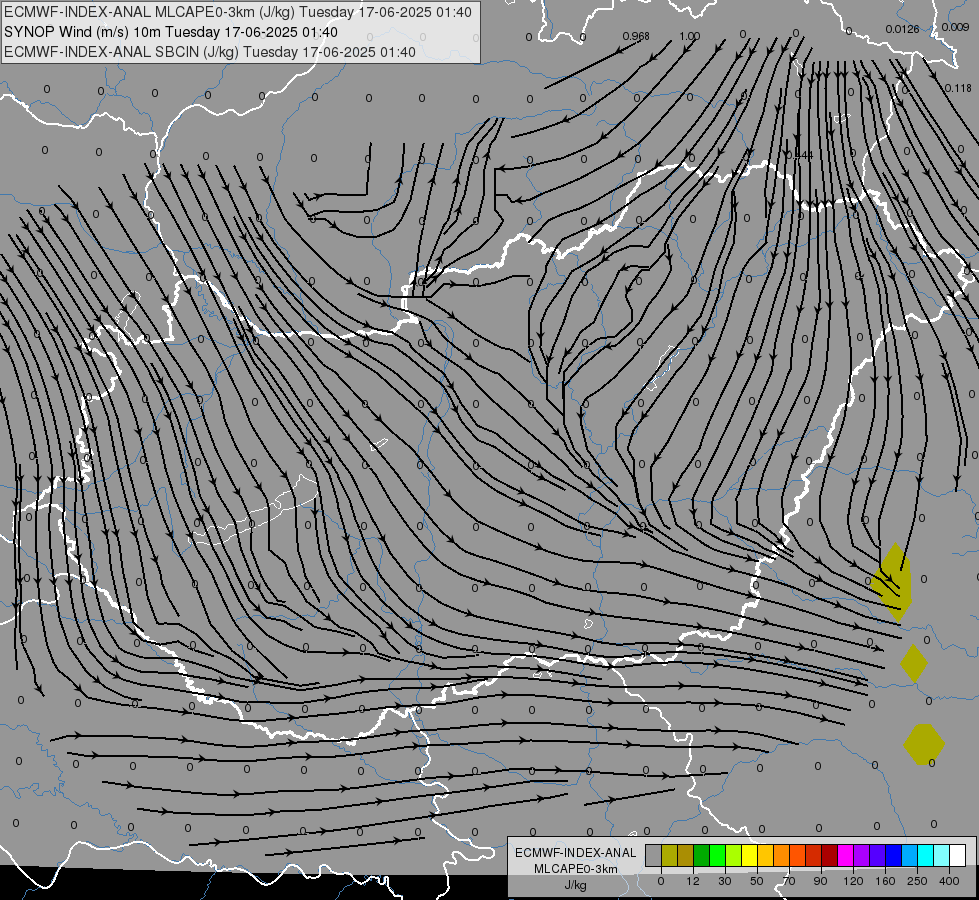Pick the bright green legend swatch
979x900 pixels.
tap(717, 855)
